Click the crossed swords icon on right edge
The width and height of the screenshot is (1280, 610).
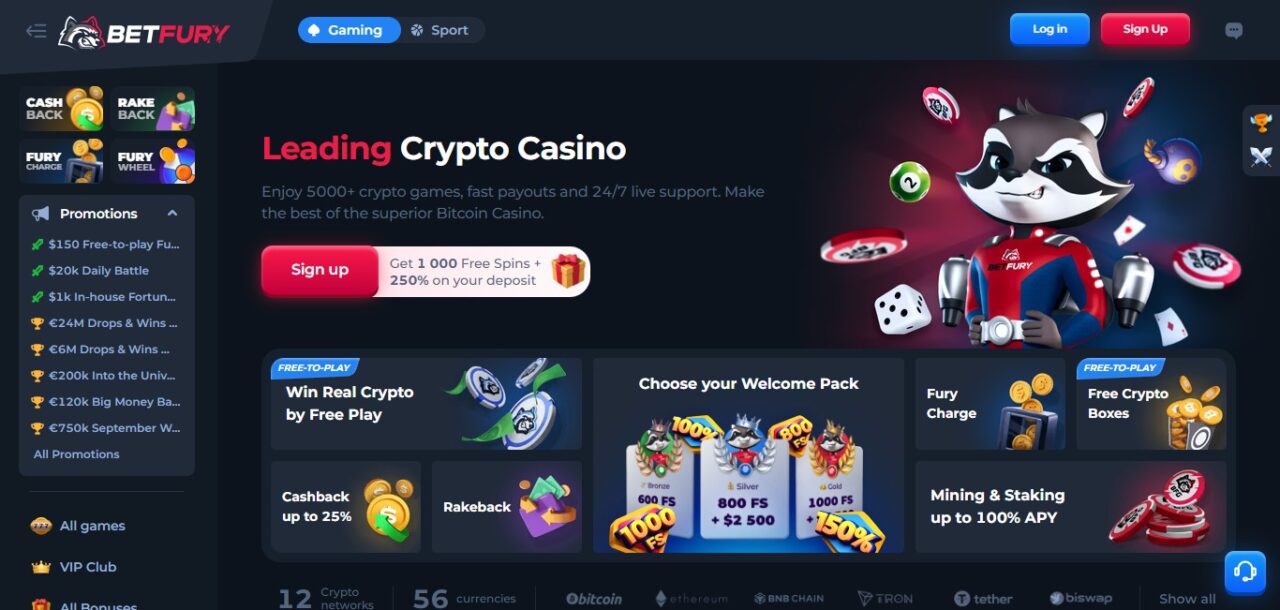pos(1260,156)
